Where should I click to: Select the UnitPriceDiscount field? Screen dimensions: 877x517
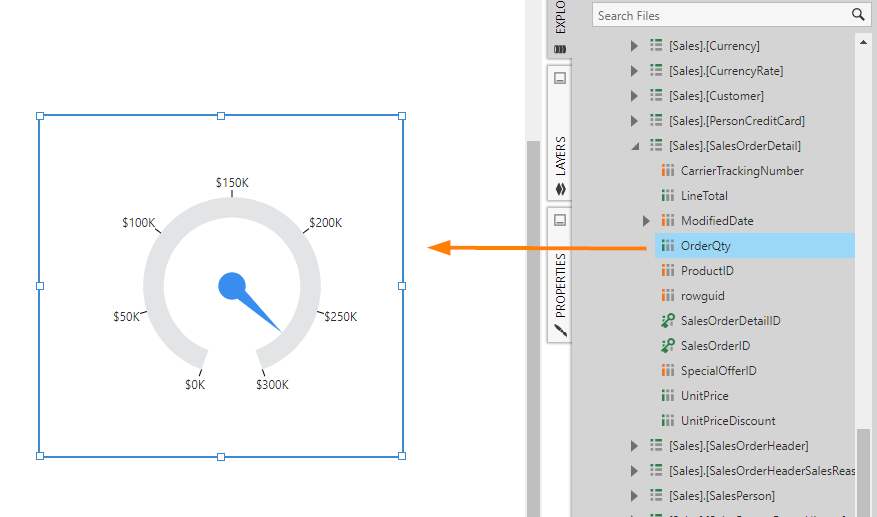coord(727,421)
